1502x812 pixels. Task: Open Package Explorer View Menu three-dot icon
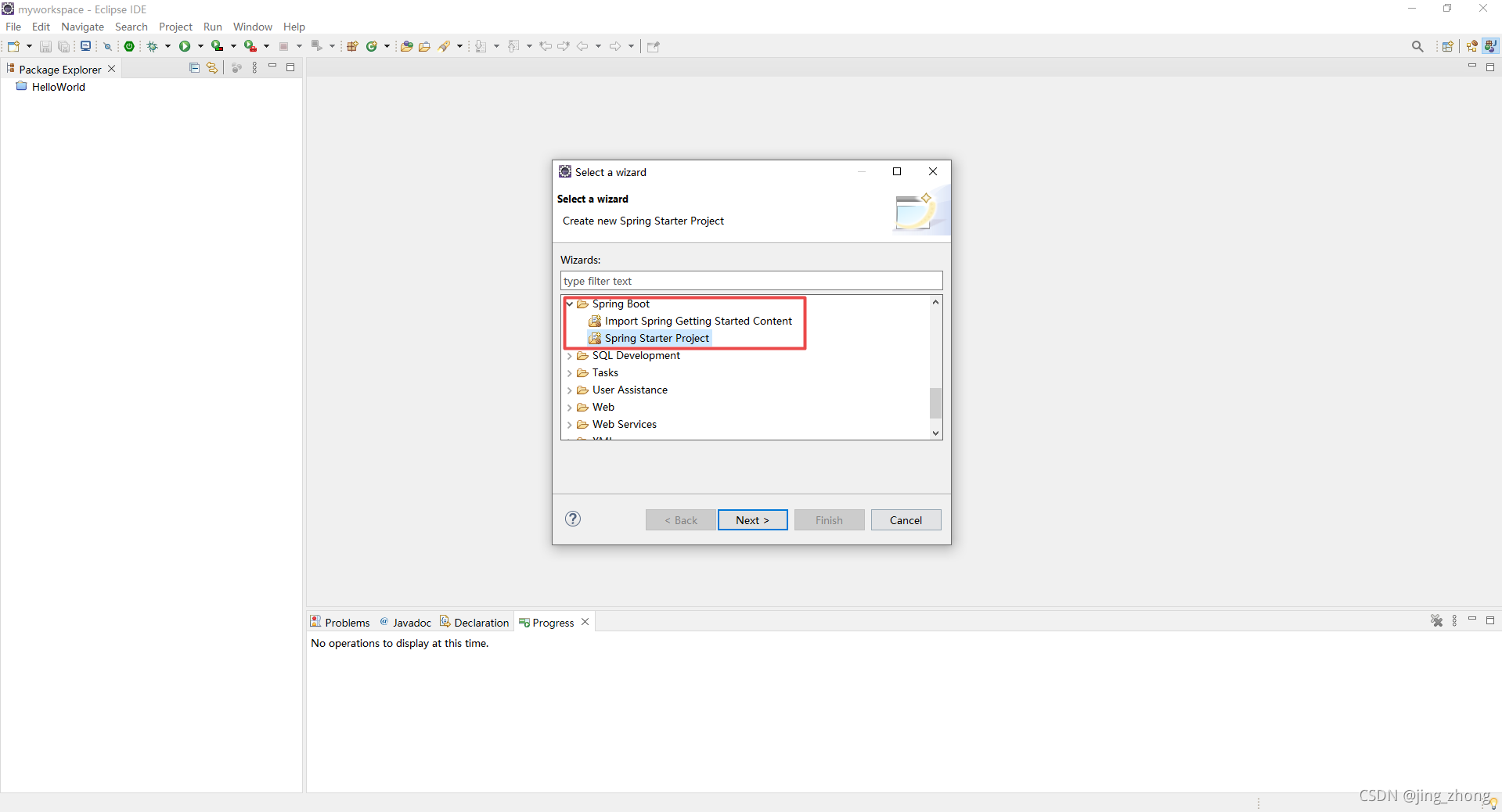coord(254,68)
